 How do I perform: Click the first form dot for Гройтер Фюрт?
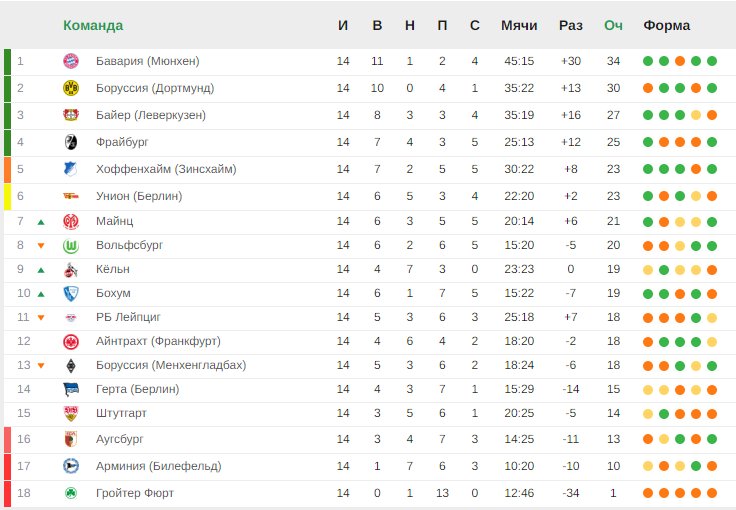coord(648,493)
